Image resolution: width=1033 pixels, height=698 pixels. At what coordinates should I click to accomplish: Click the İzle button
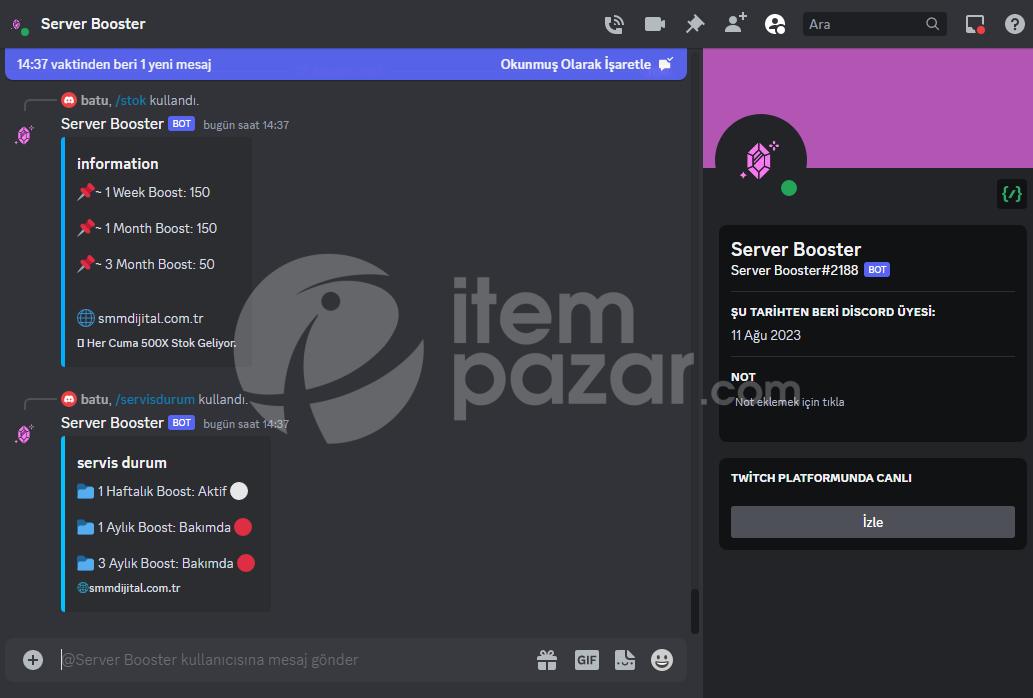click(x=872, y=522)
